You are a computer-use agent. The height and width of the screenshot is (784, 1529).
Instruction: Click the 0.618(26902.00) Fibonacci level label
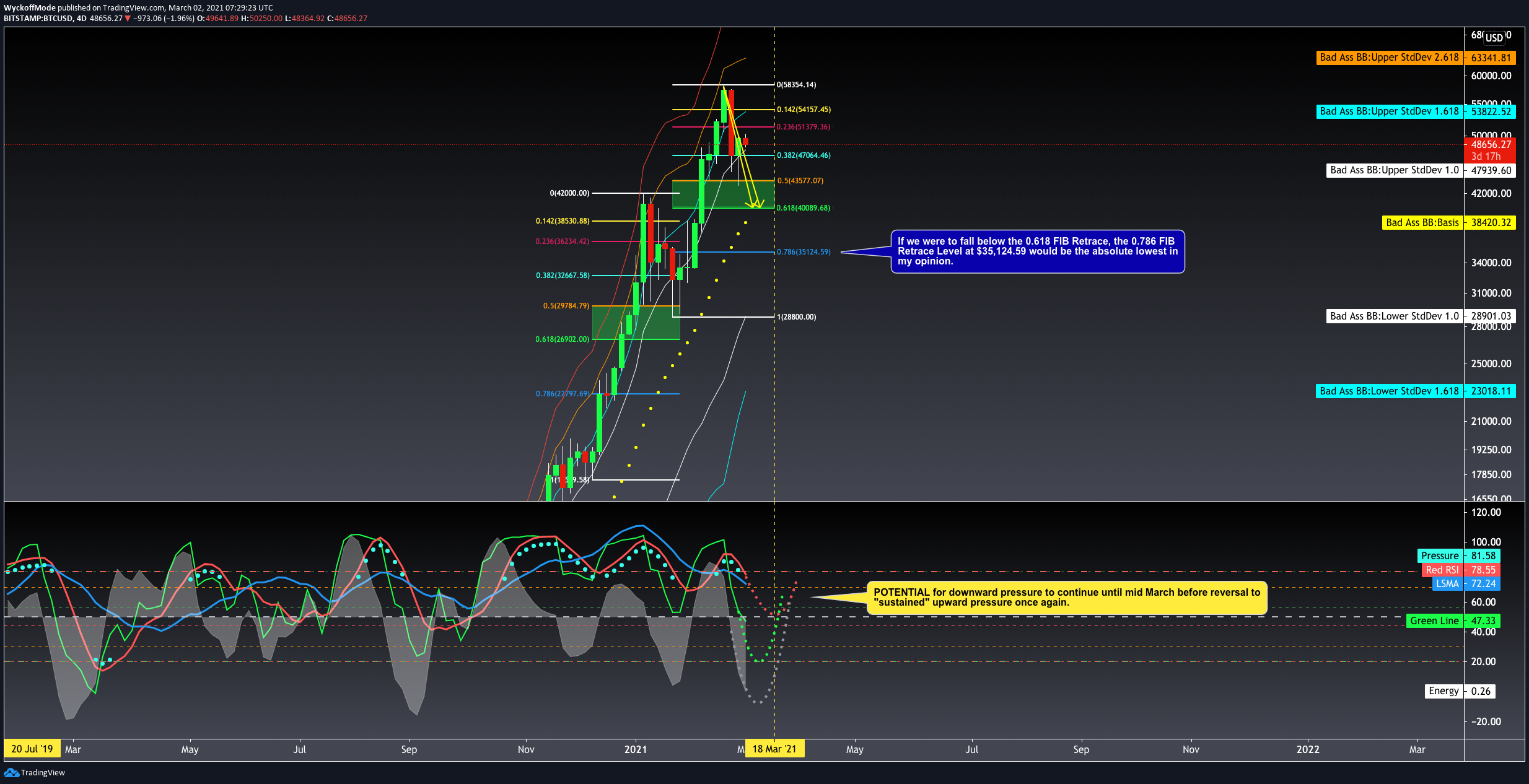563,339
